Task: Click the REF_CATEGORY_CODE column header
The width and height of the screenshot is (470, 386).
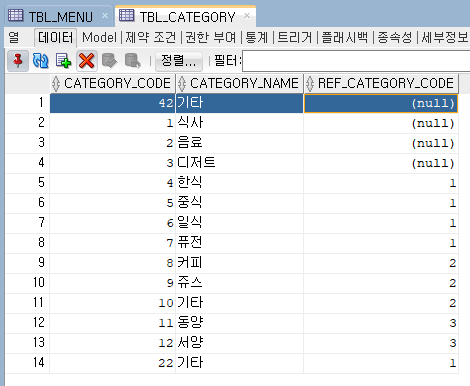Action: click(x=381, y=83)
